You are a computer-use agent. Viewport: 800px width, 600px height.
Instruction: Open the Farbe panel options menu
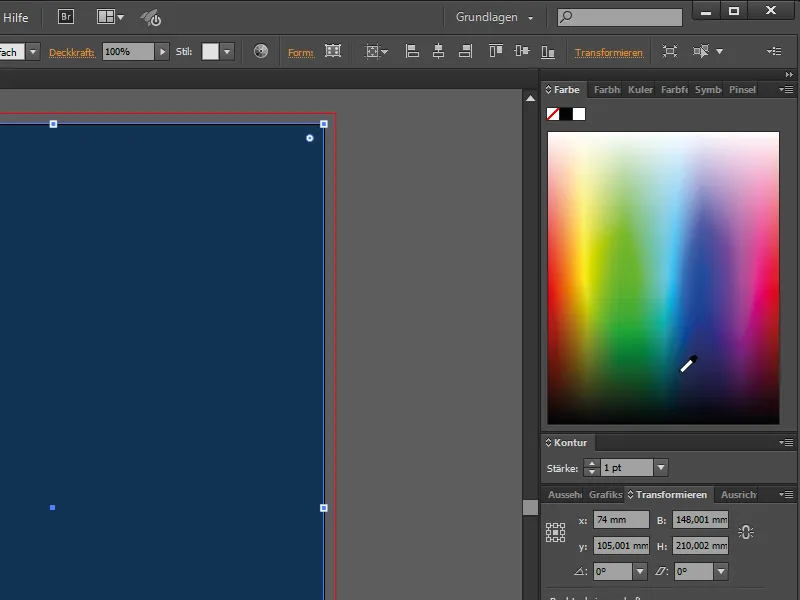click(x=786, y=90)
